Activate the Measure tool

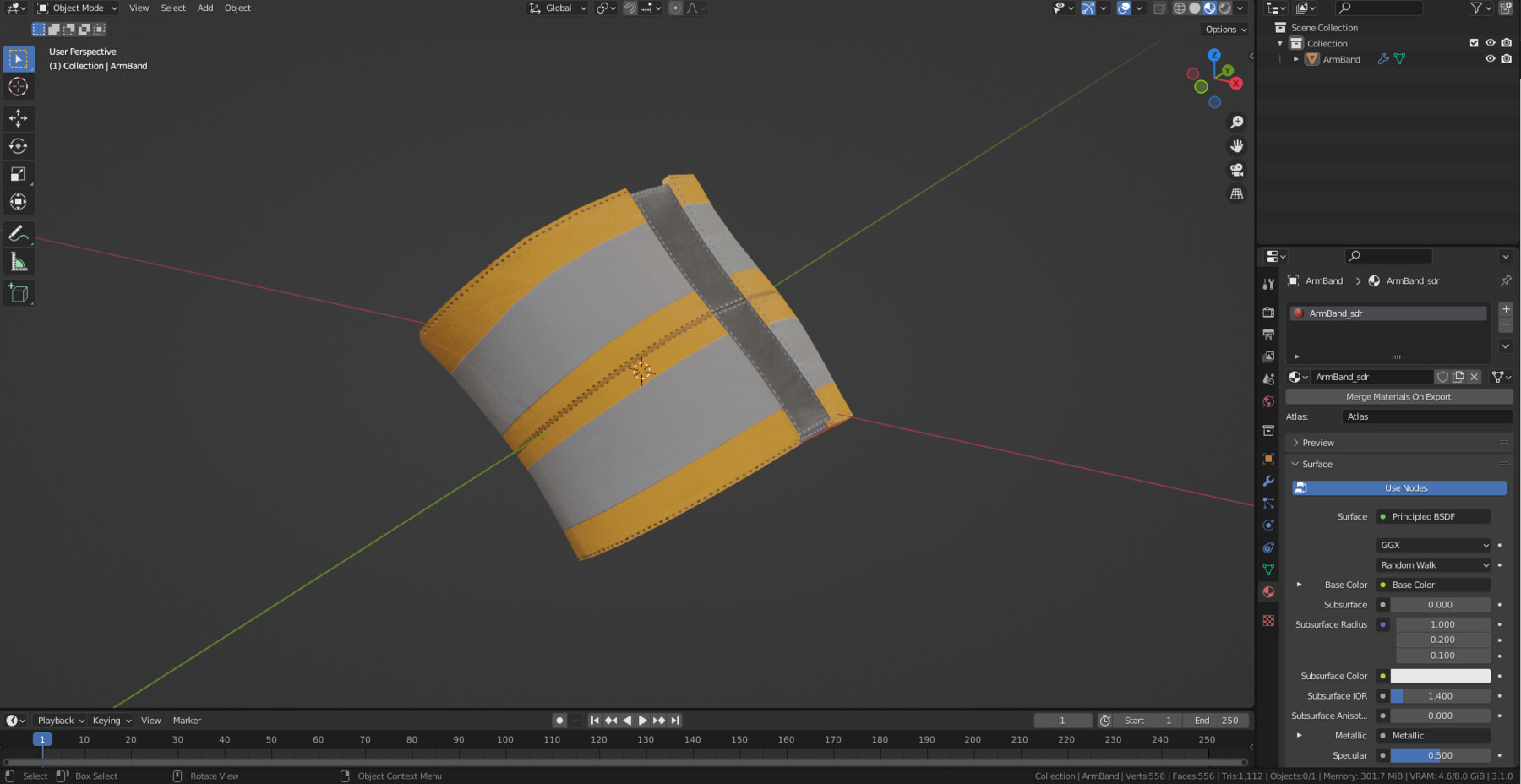18,261
